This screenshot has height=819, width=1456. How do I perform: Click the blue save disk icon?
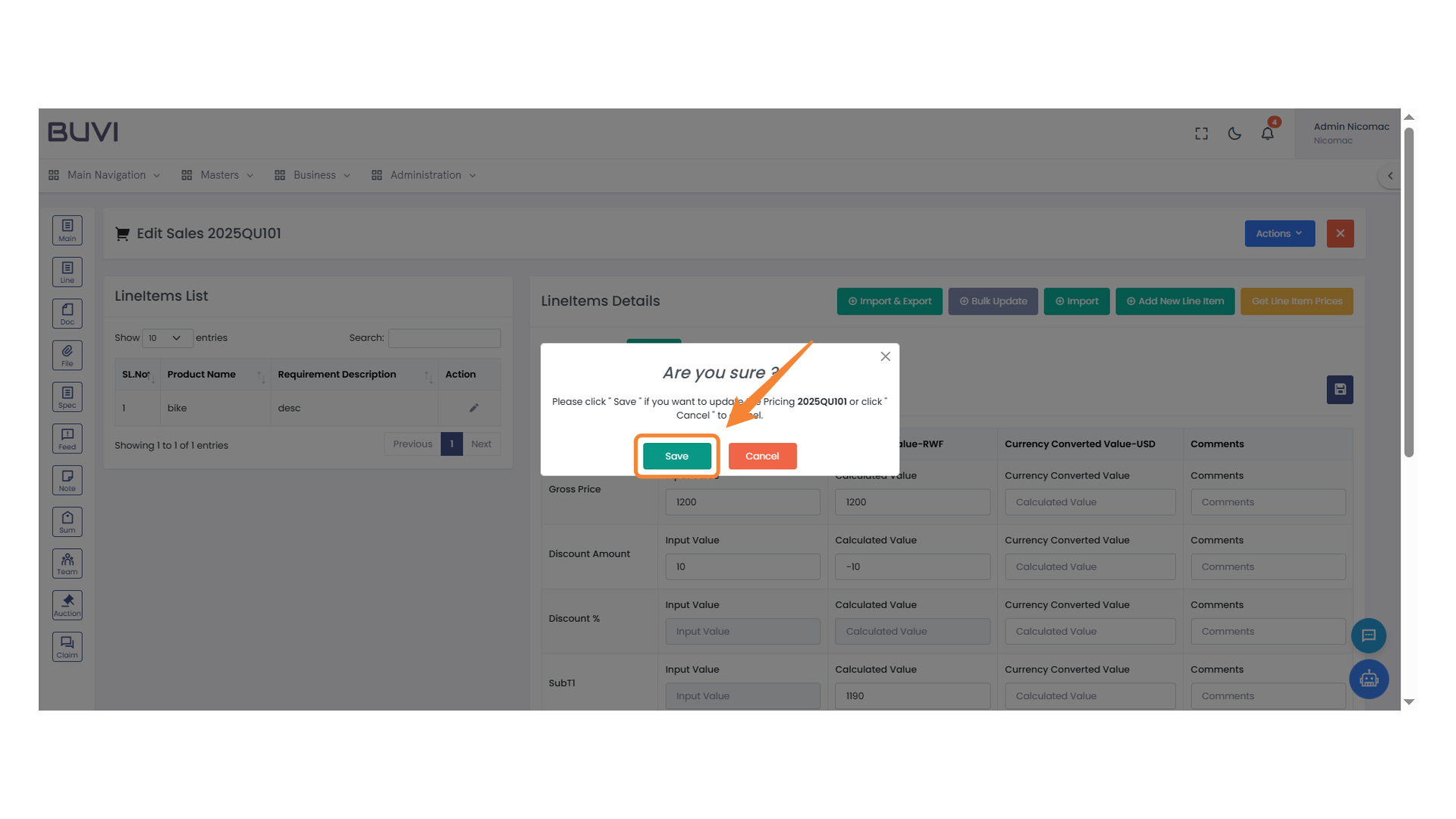tap(1339, 390)
